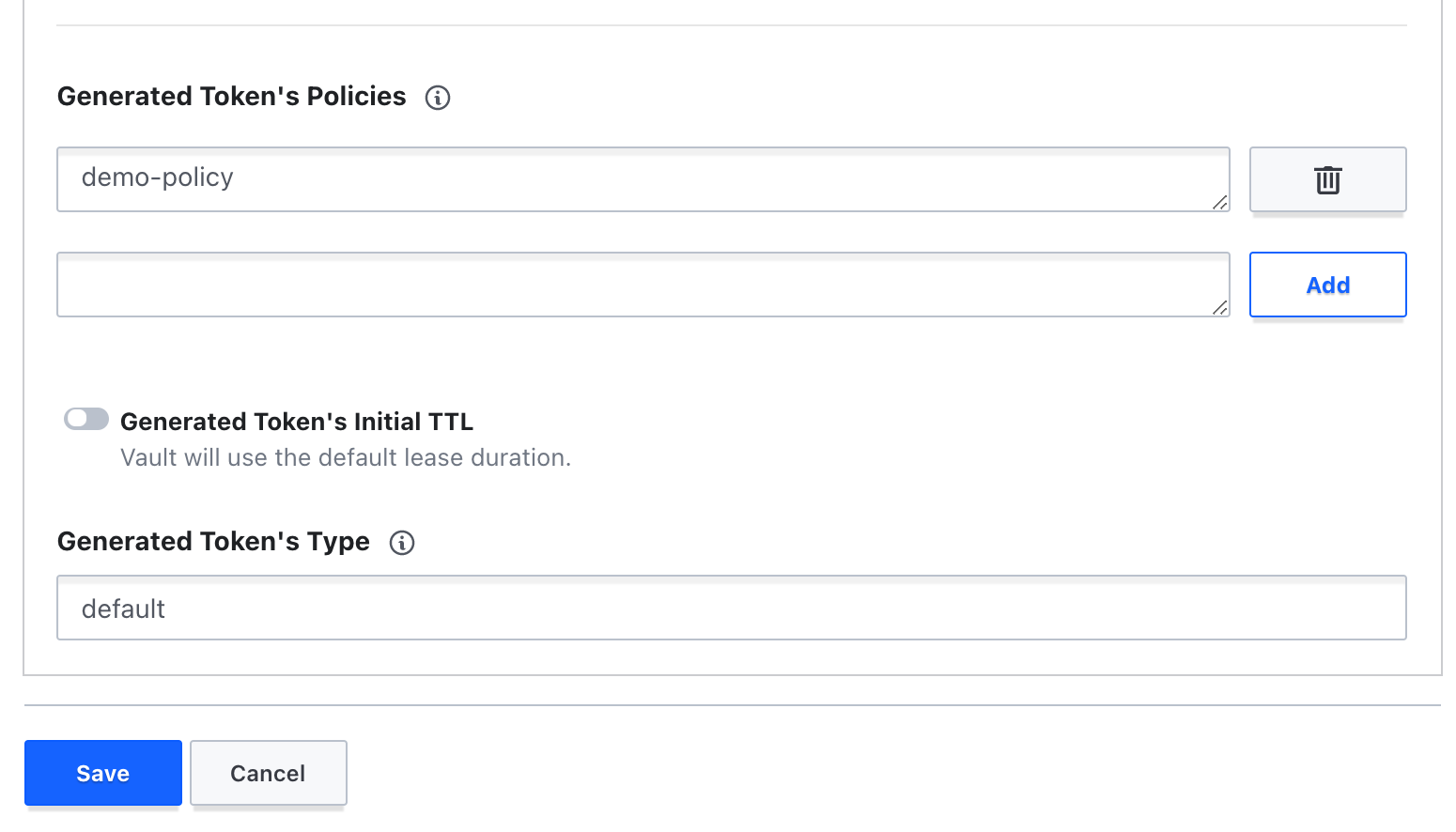The image size is (1456, 832).
Task: Click info icon beside Generated Token's Policies
Action: pos(438,98)
